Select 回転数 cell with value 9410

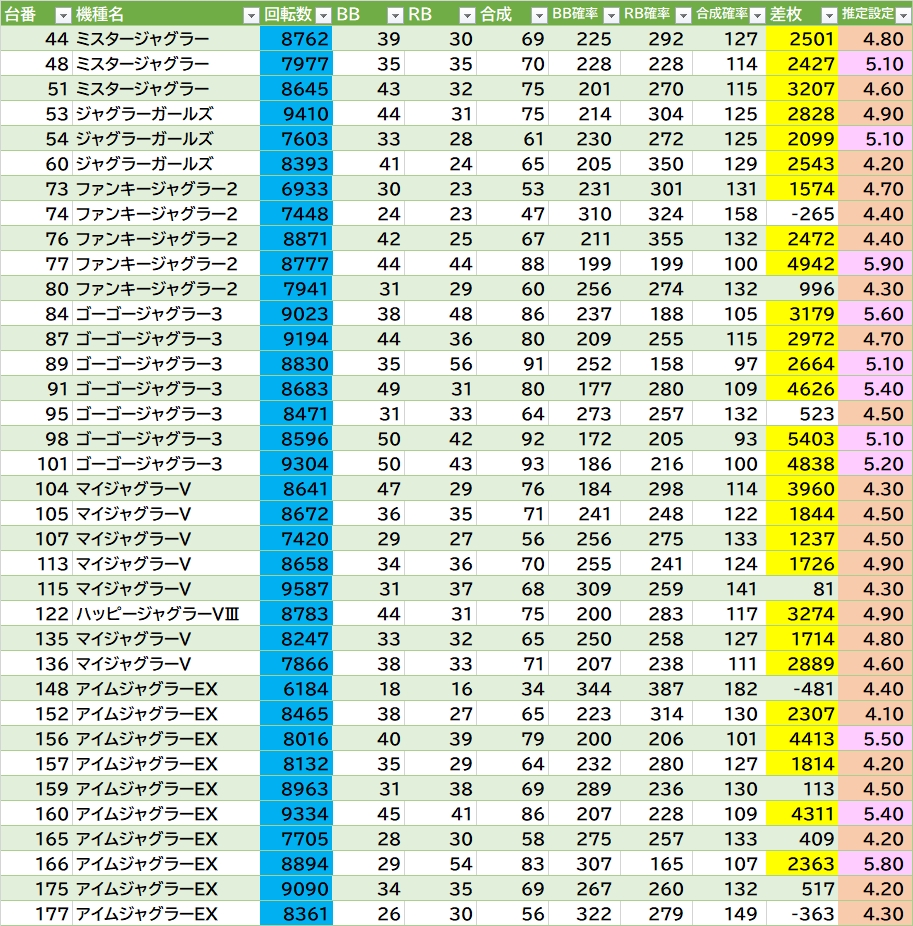[x=296, y=113]
